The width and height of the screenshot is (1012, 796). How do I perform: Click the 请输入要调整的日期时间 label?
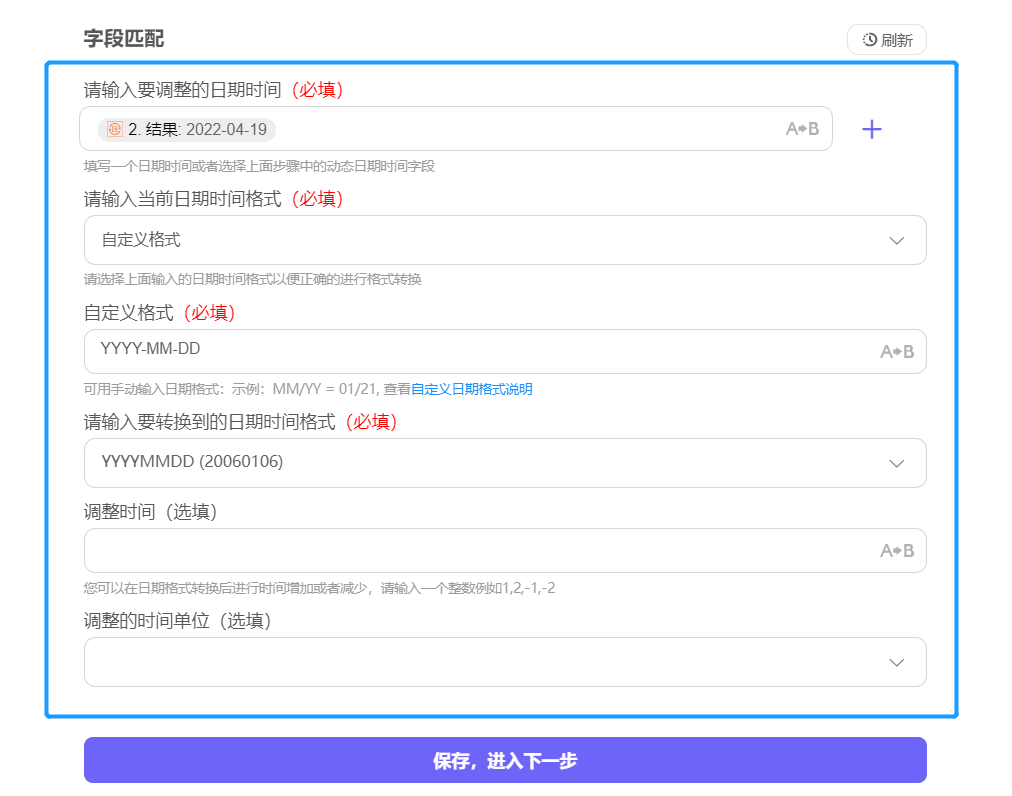[183, 90]
